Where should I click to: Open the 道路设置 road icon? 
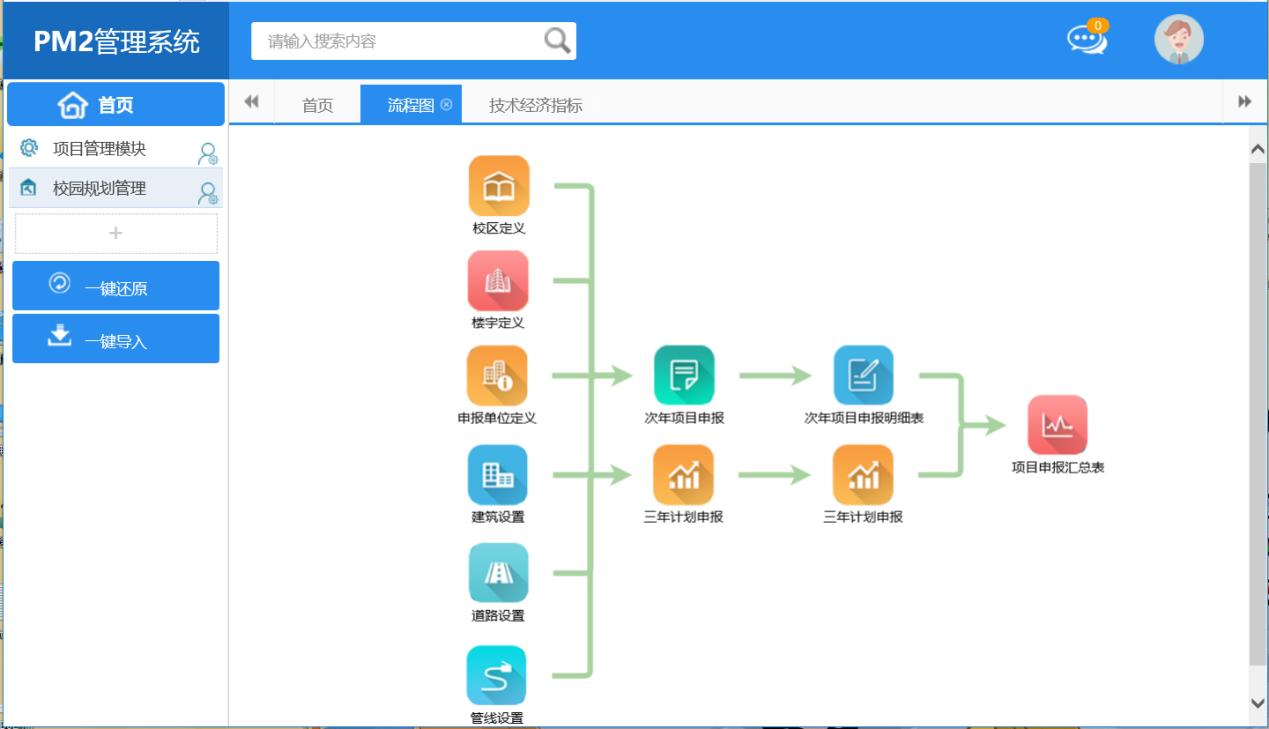pos(498,573)
